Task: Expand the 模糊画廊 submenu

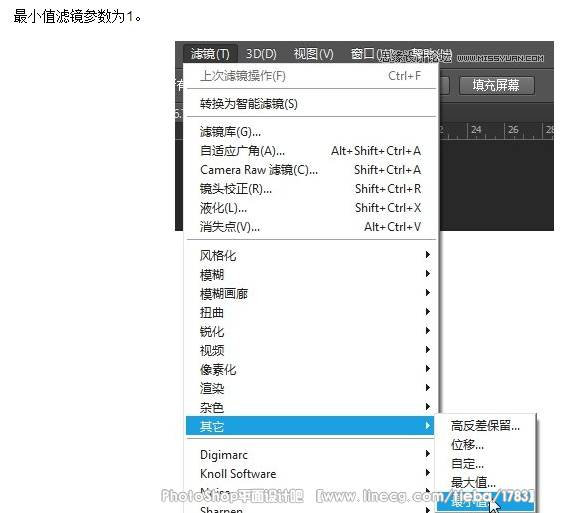Action: [311, 294]
